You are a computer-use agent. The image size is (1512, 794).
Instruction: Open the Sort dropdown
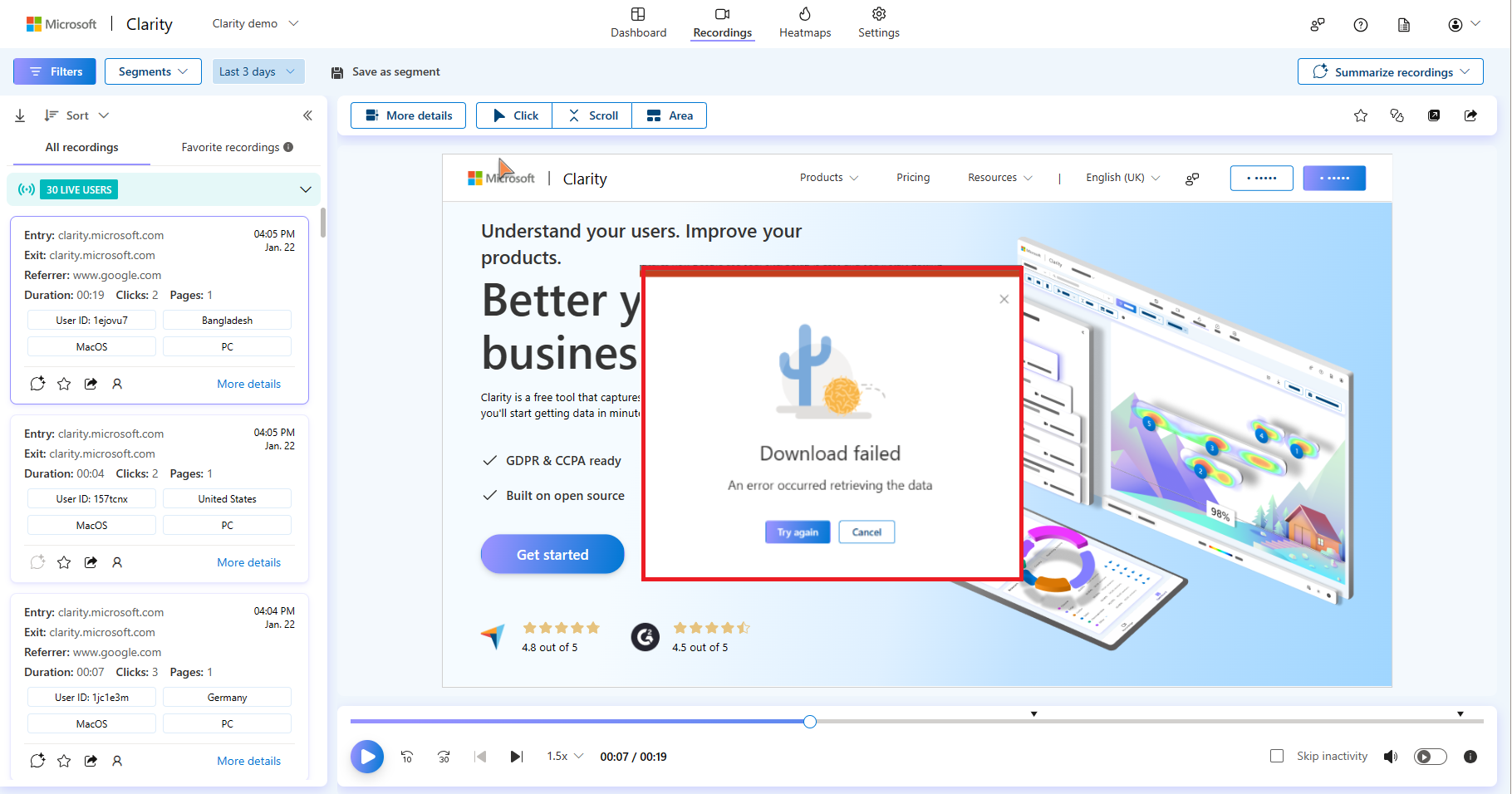[x=76, y=115]
